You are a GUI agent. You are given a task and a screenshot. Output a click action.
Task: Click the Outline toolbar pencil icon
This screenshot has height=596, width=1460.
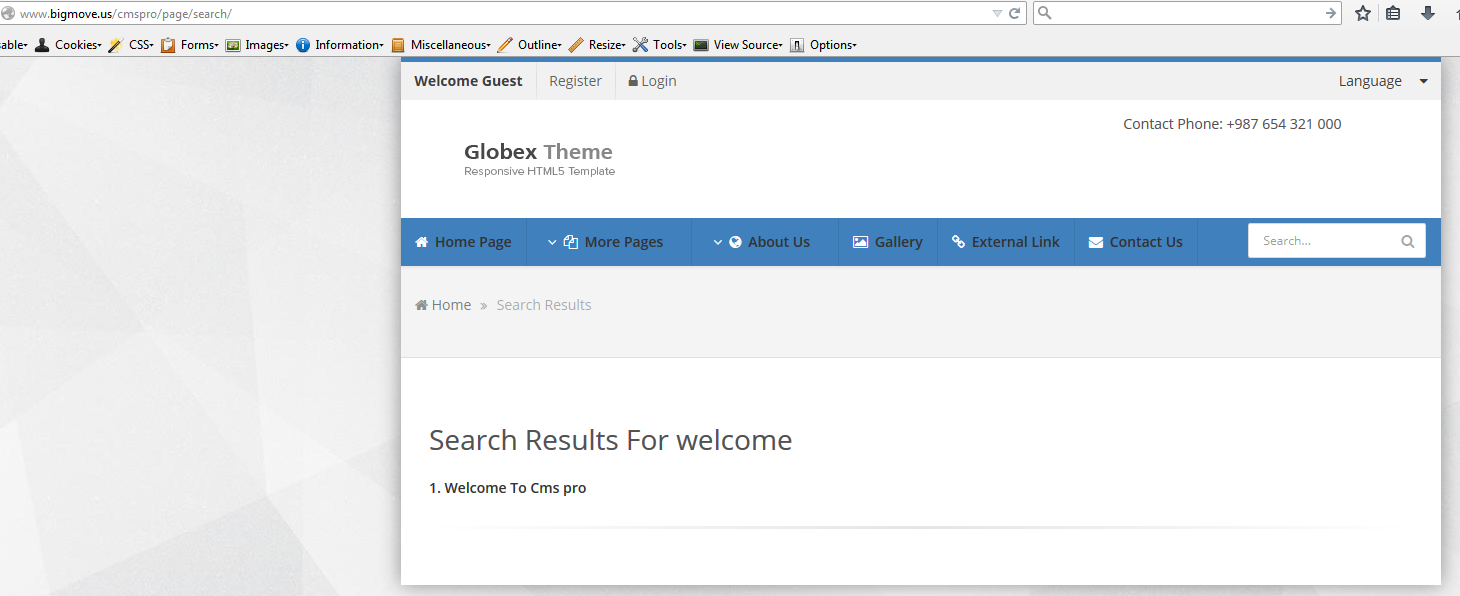click(x=505, y=45)
